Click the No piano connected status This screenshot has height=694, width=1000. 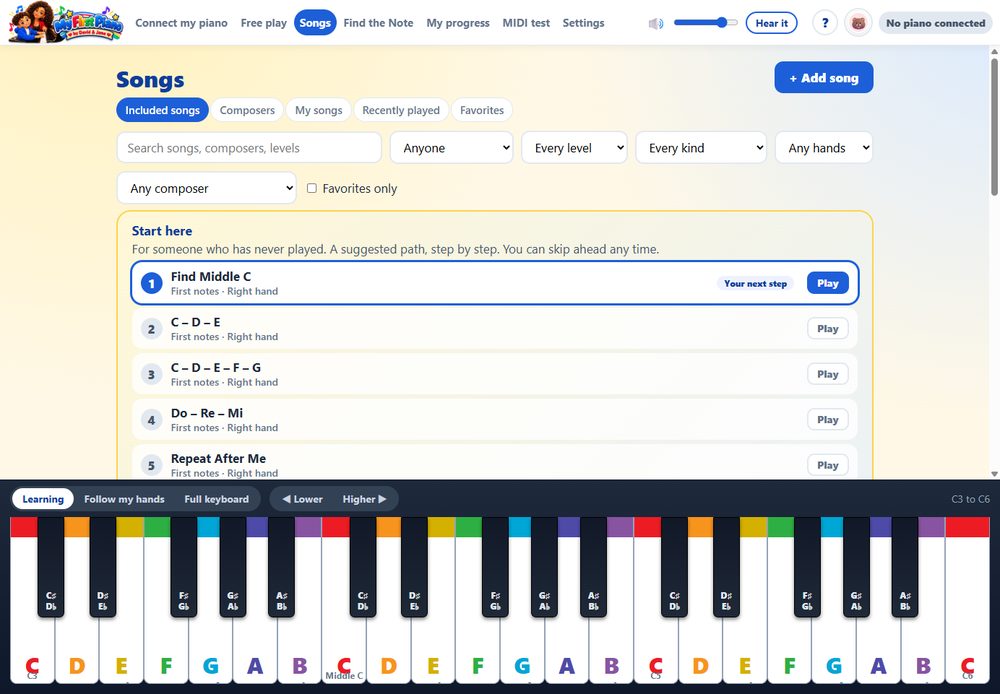click(x=935, y=23)
